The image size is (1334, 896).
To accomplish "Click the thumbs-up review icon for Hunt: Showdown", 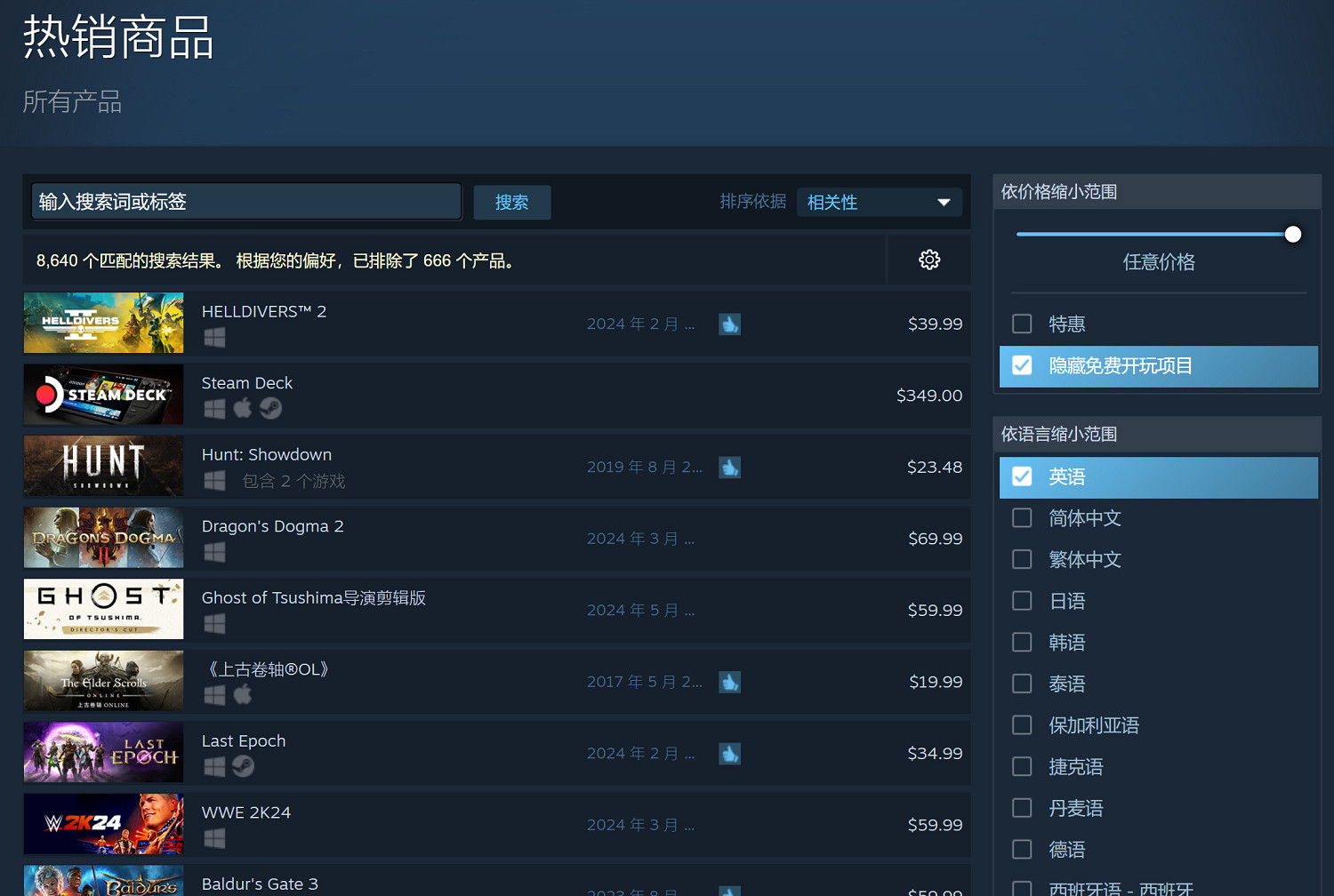I will click(x=729, y=467).
